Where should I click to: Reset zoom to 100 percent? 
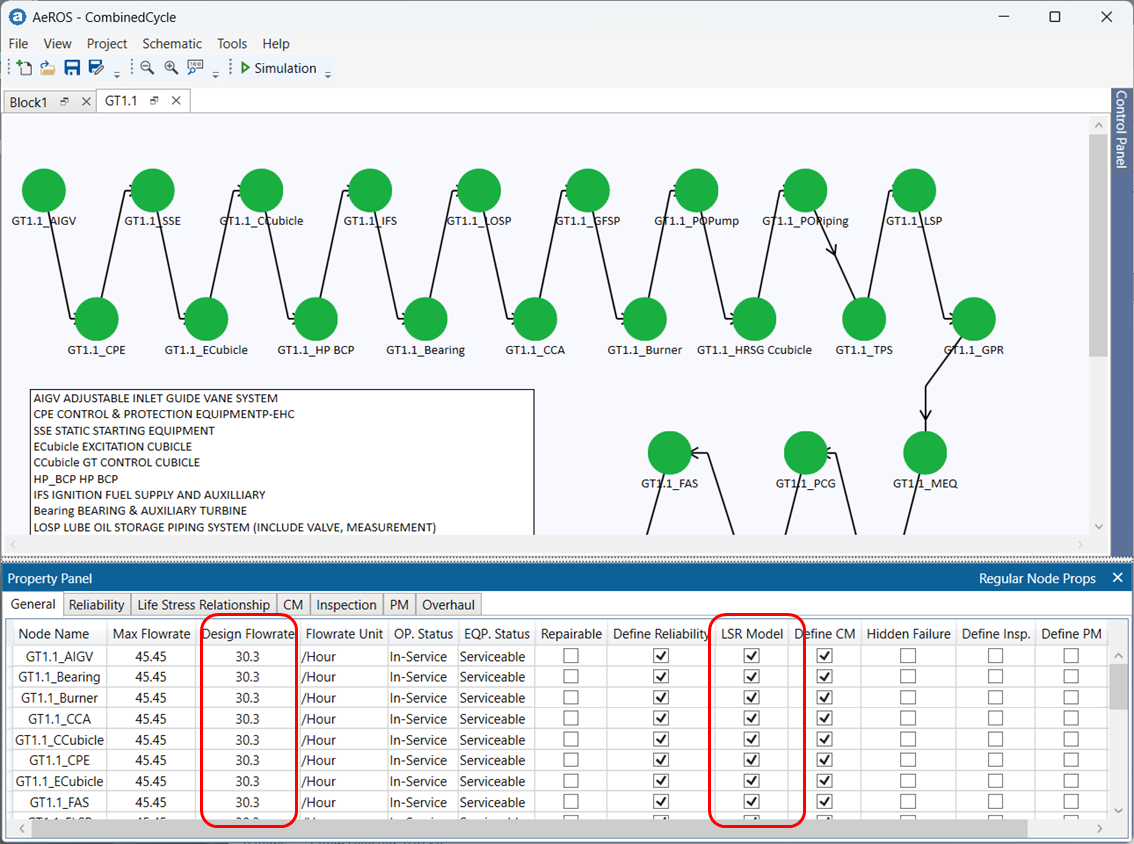pyautogui.click(x=194, y=67)
